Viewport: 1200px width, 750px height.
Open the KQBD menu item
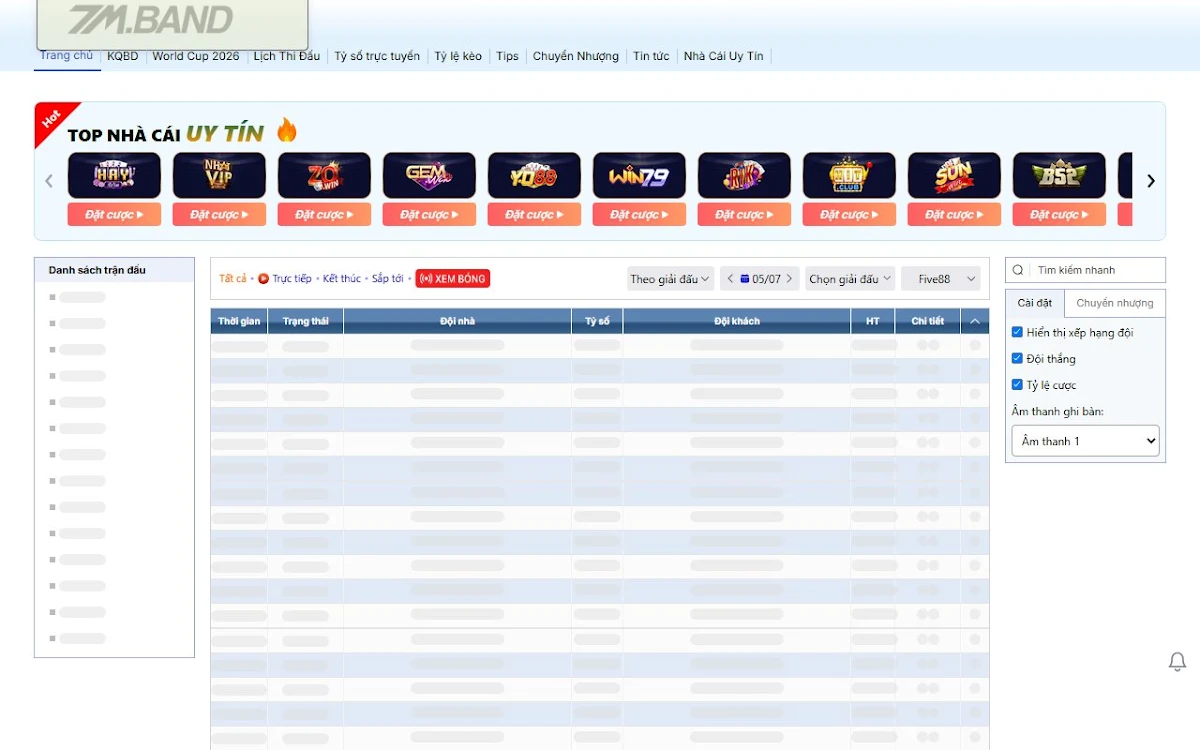123,56
